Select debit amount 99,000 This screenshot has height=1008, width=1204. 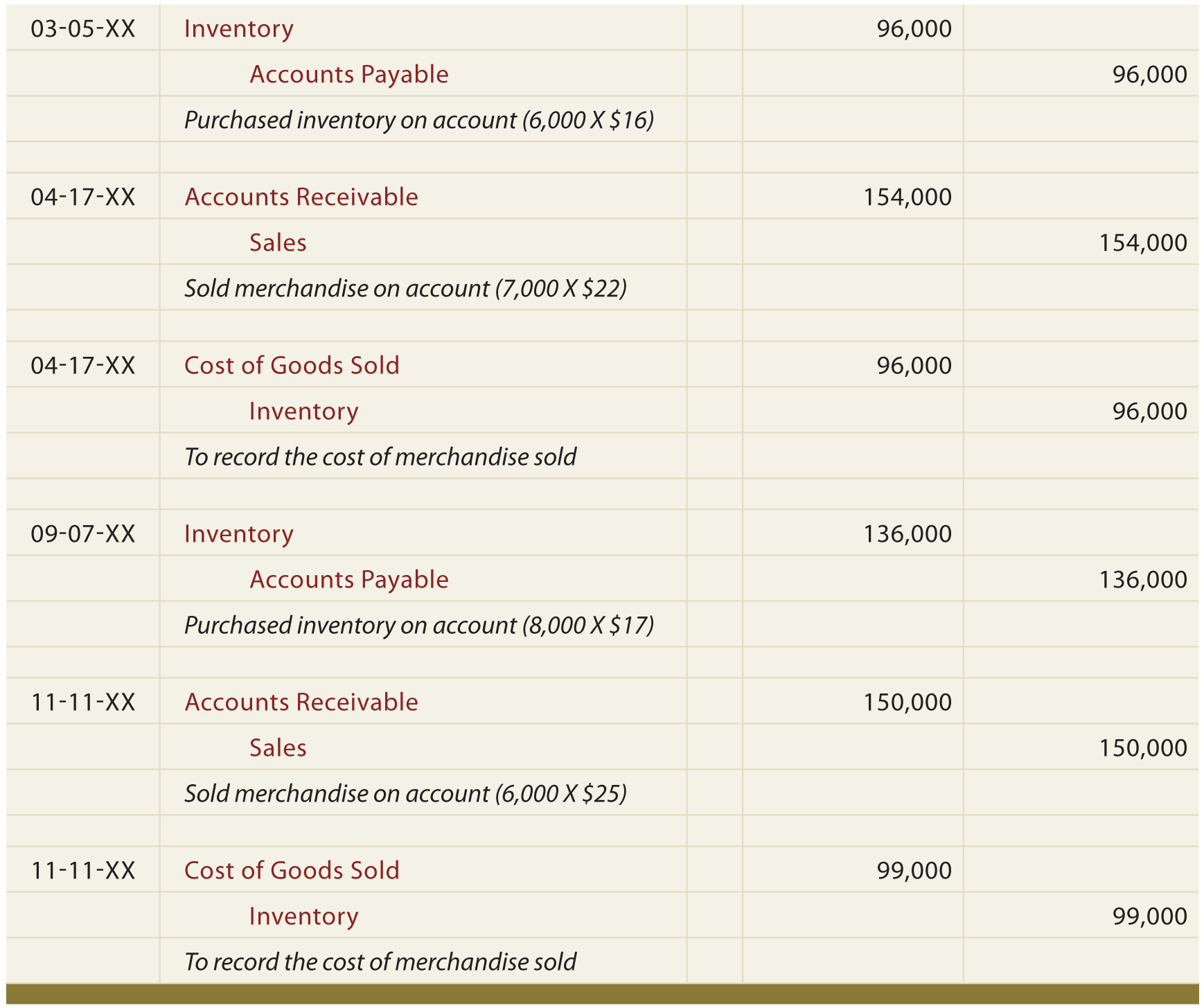[914, 871]
